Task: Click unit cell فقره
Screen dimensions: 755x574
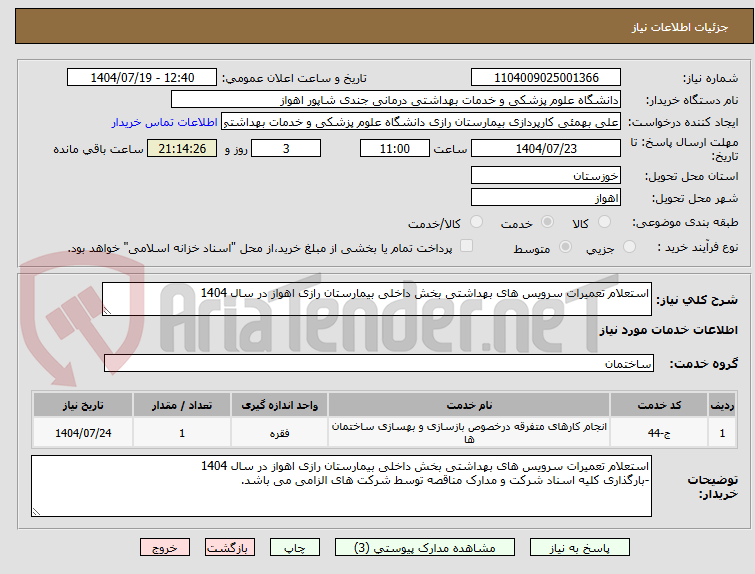Action: tap(279, 433)
